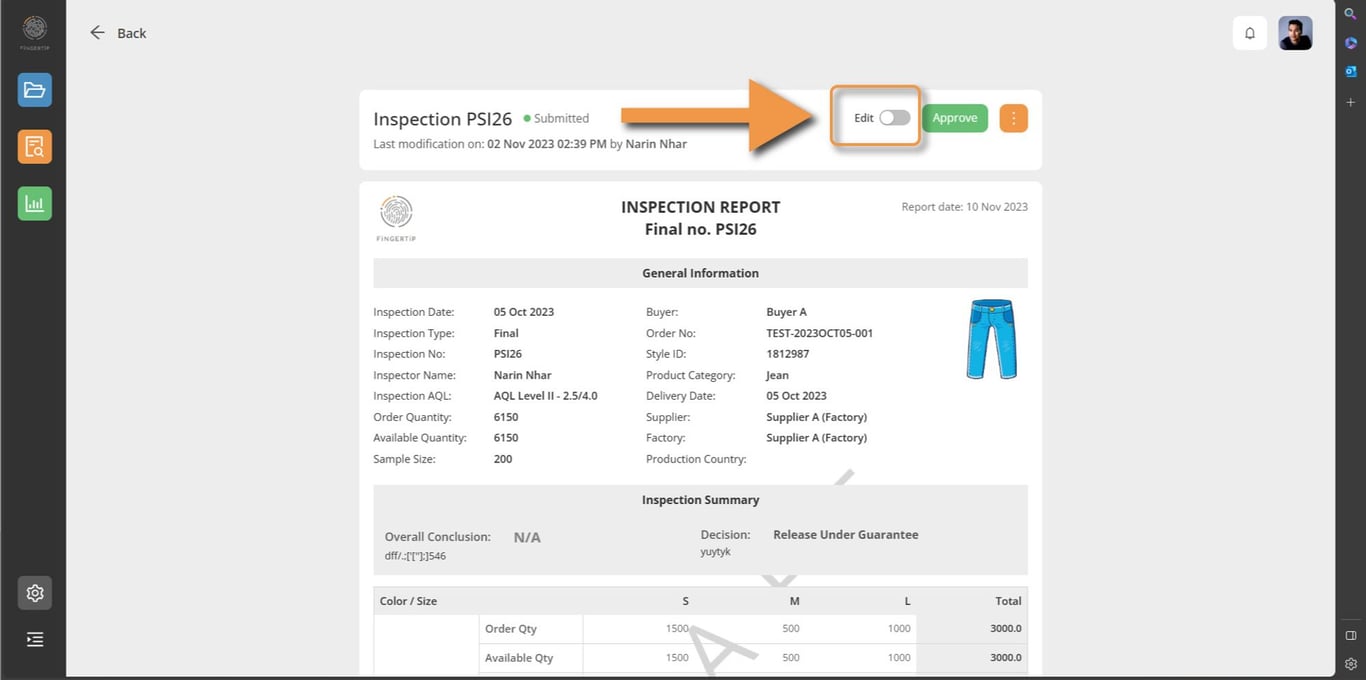Viewport: 1366px width, 680px height.
Task: Select Style ID value 1812987
Action: (x=788, y=354)
